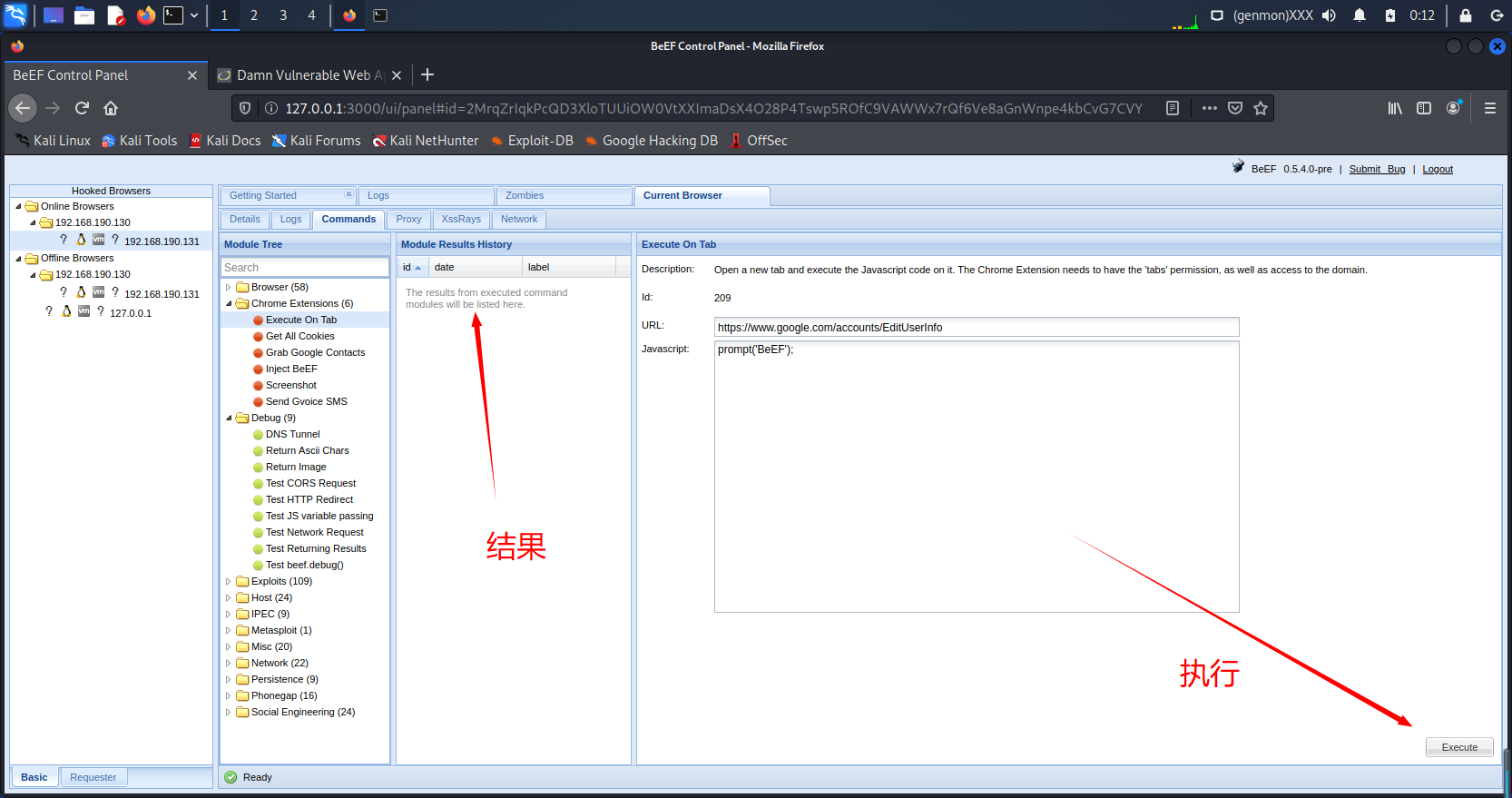Lock the screen via padlock icon
This screenshot has width=1512, height=798.
point(1466,15)
